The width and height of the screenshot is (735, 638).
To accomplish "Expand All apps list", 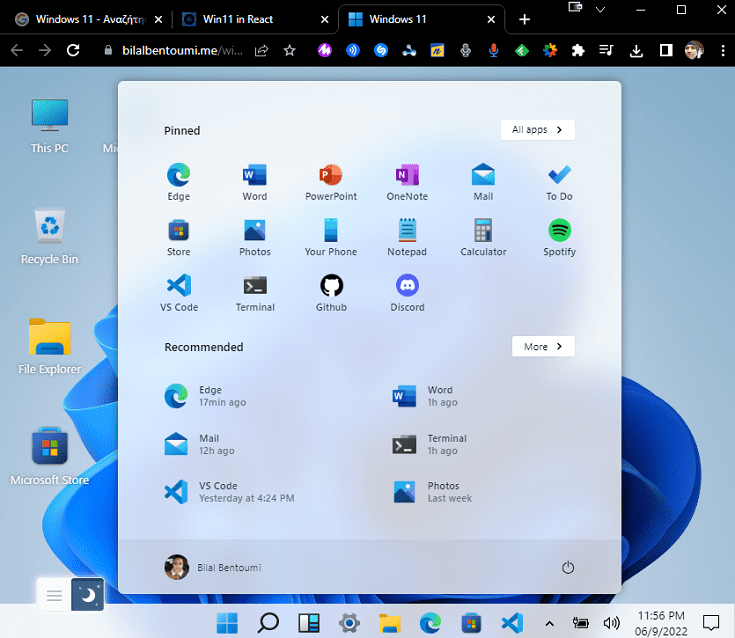I will pos(537,130).
